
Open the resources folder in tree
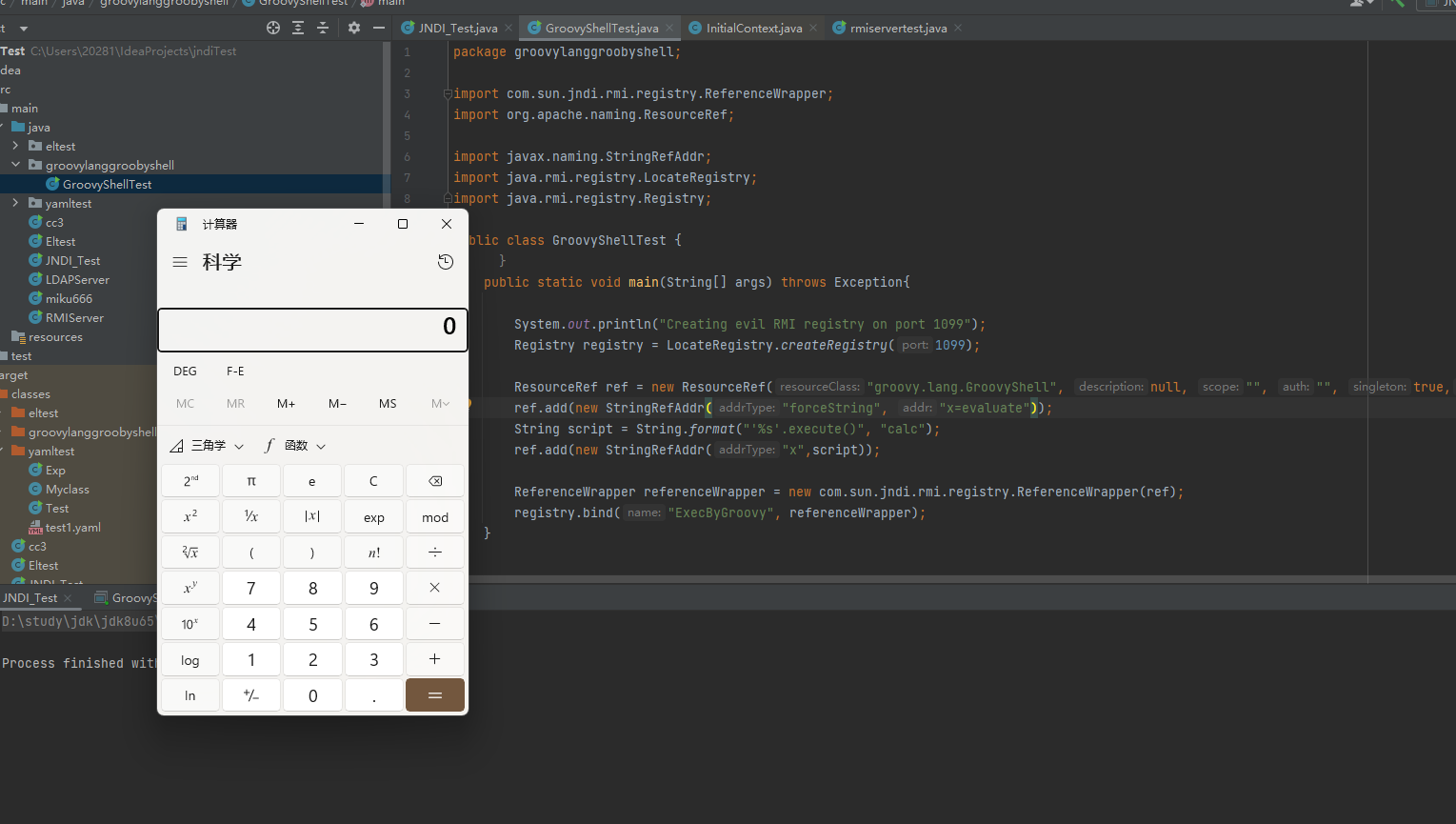pos(55,336)
